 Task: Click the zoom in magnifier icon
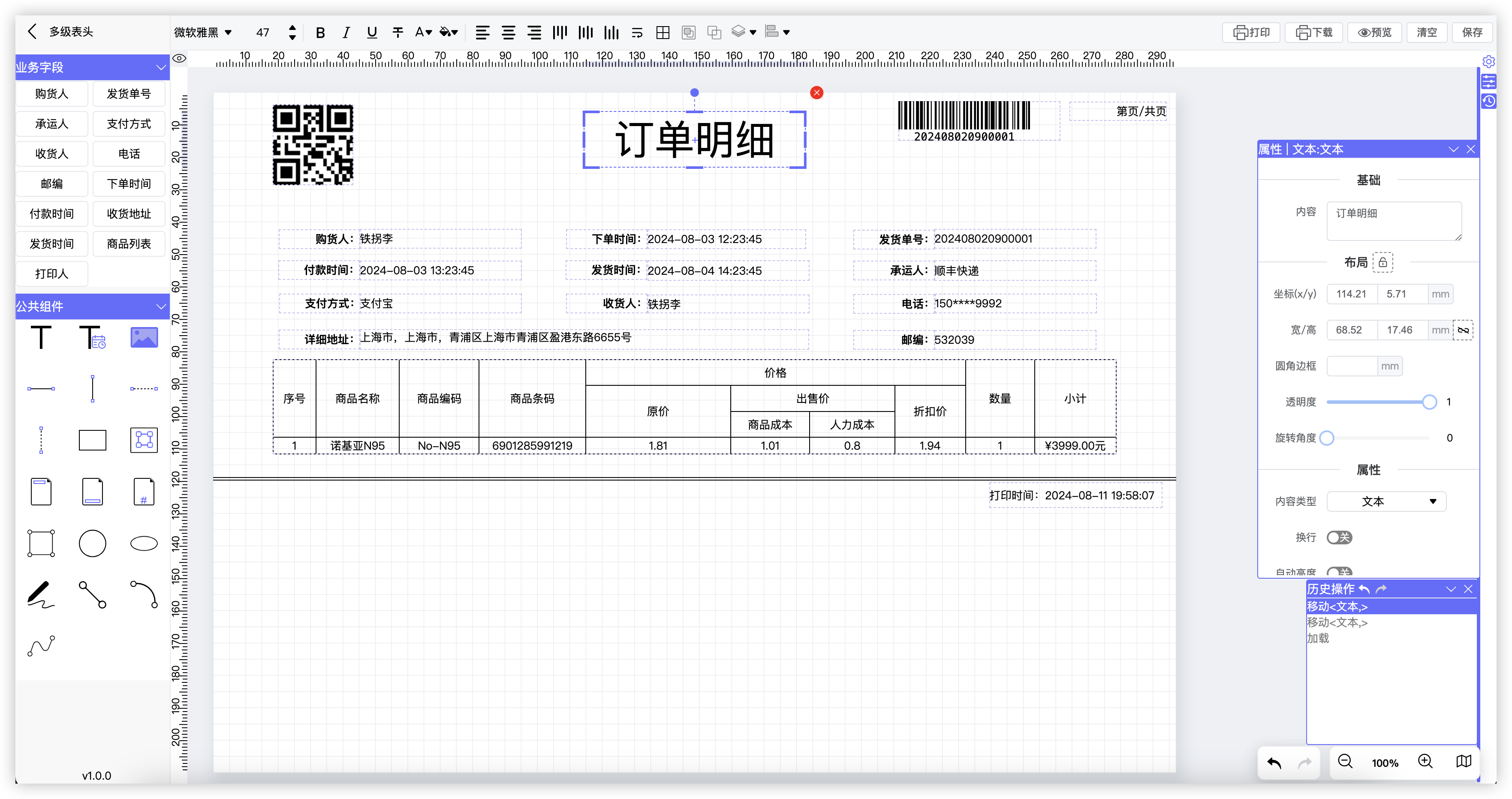click(1425, 761)
